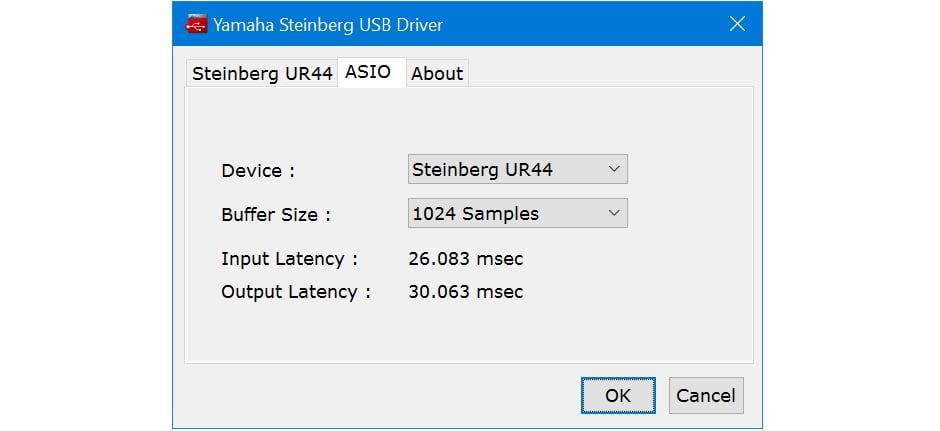The width and height of the screenshot is (940, 431).
Task: Open the Device combo box showing Steinberg UR44
Action: (517, 169)
